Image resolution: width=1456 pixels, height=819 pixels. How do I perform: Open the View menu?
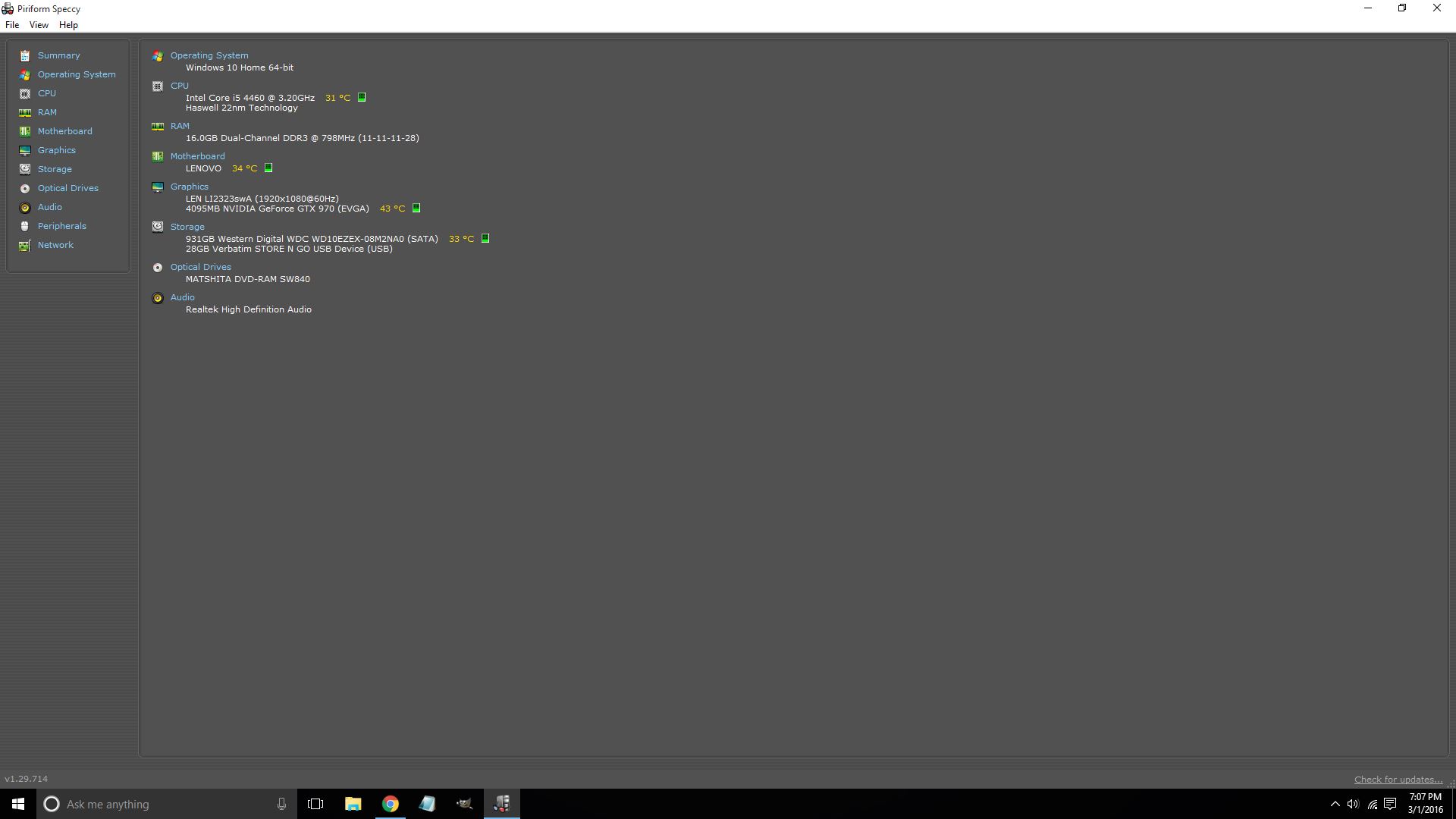click(x=39, y=25)
